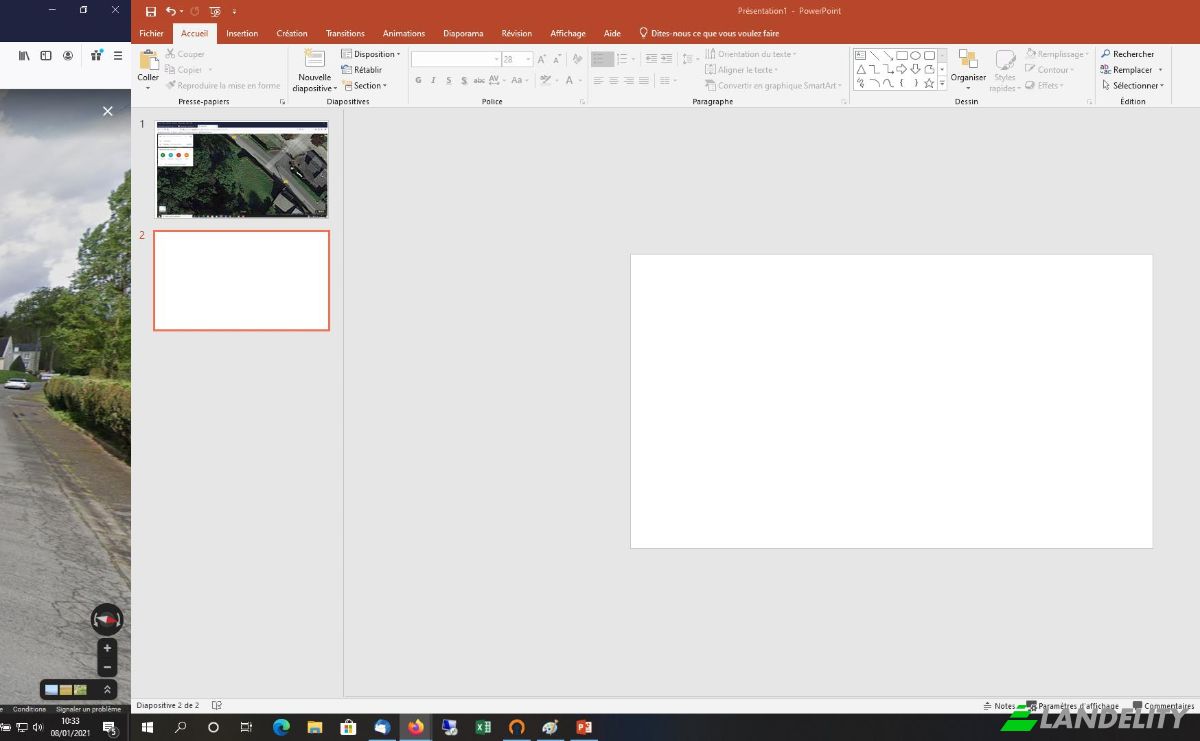
Task: Toggle italic formatting I button
Action: tap(433, 80)
